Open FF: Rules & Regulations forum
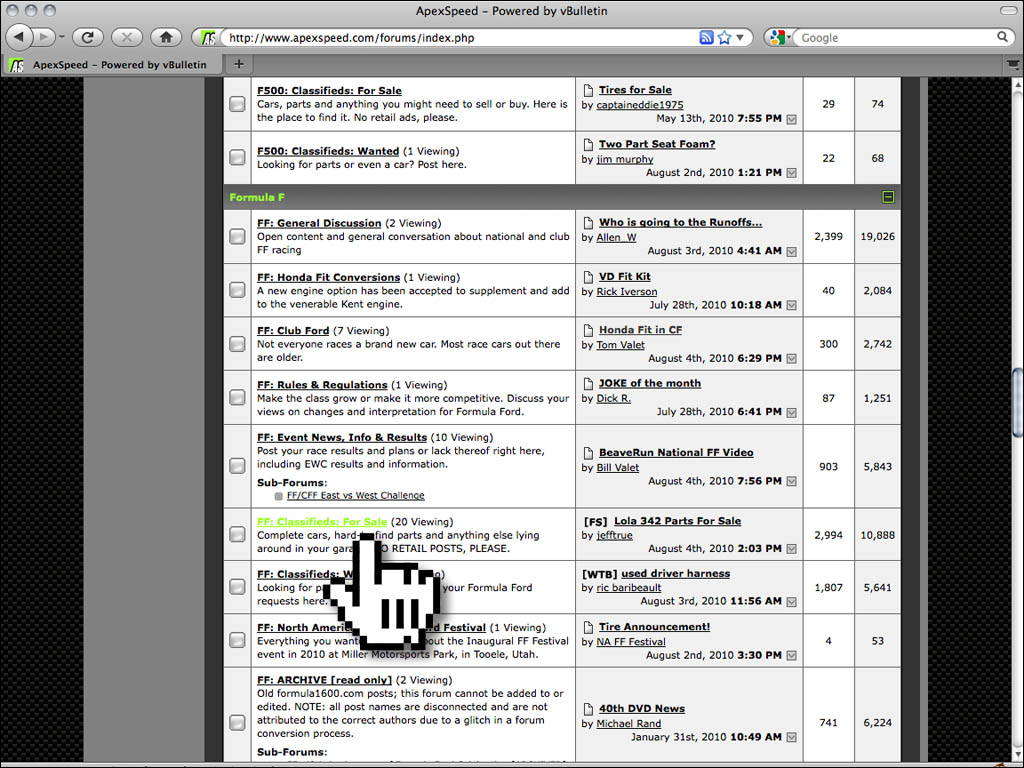 [x=322, y=385]
